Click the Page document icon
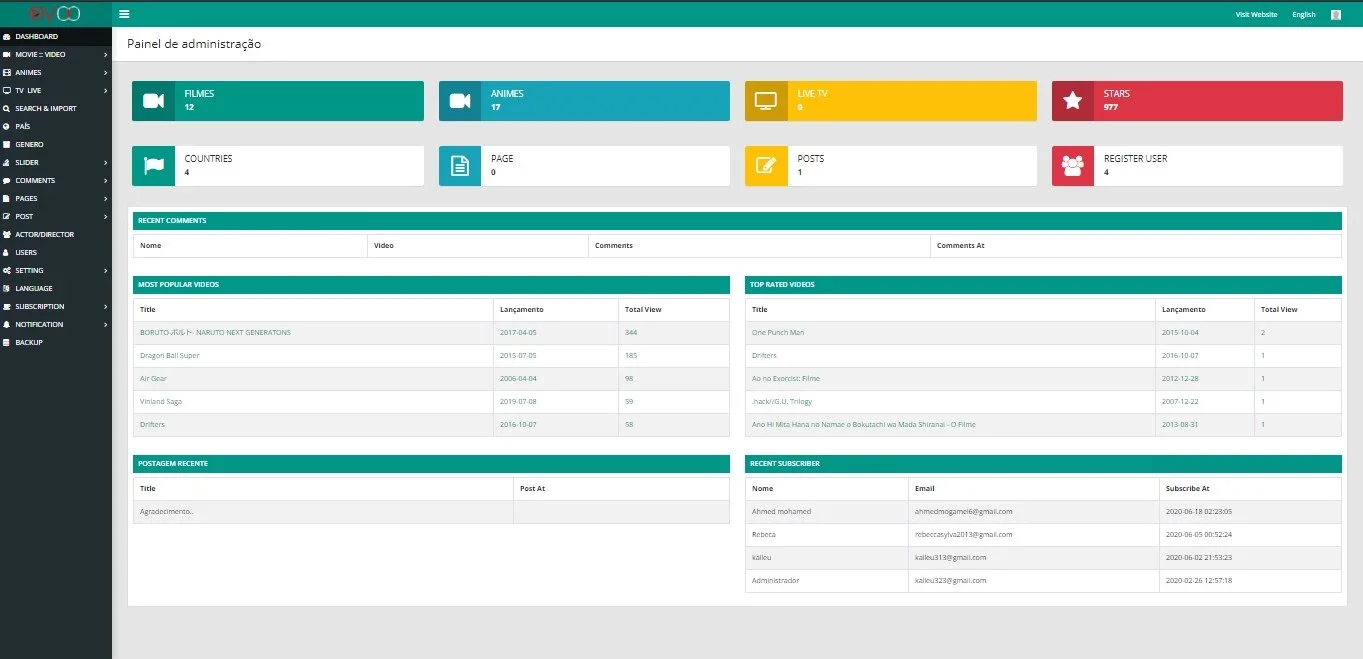This screenshot has height=659, width=1363. pyautogui.click(x=460, y=166)
